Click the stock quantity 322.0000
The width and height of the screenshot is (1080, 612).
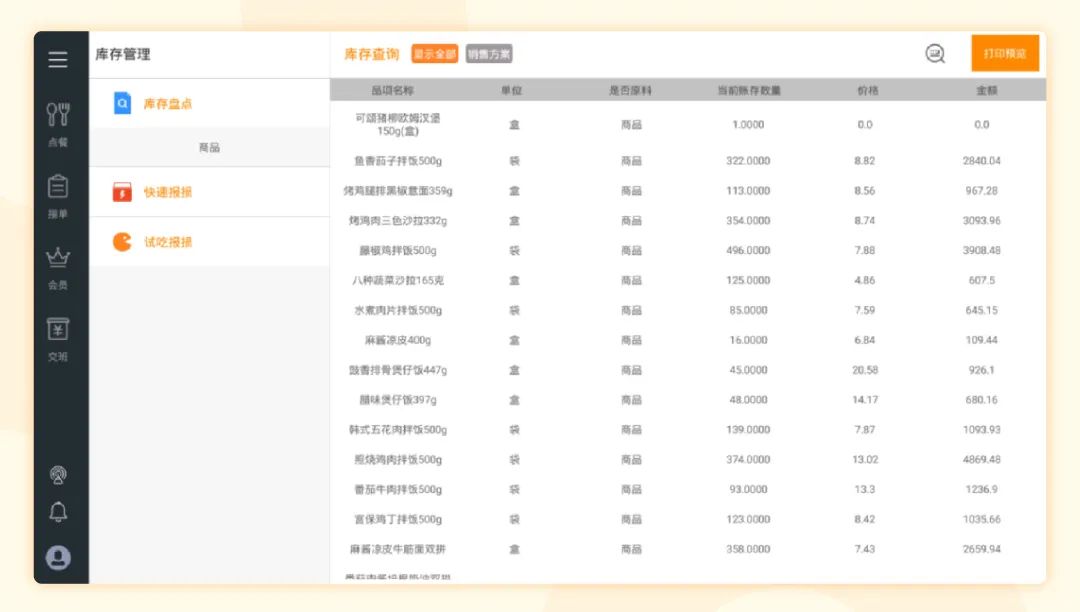coord(748,161)
